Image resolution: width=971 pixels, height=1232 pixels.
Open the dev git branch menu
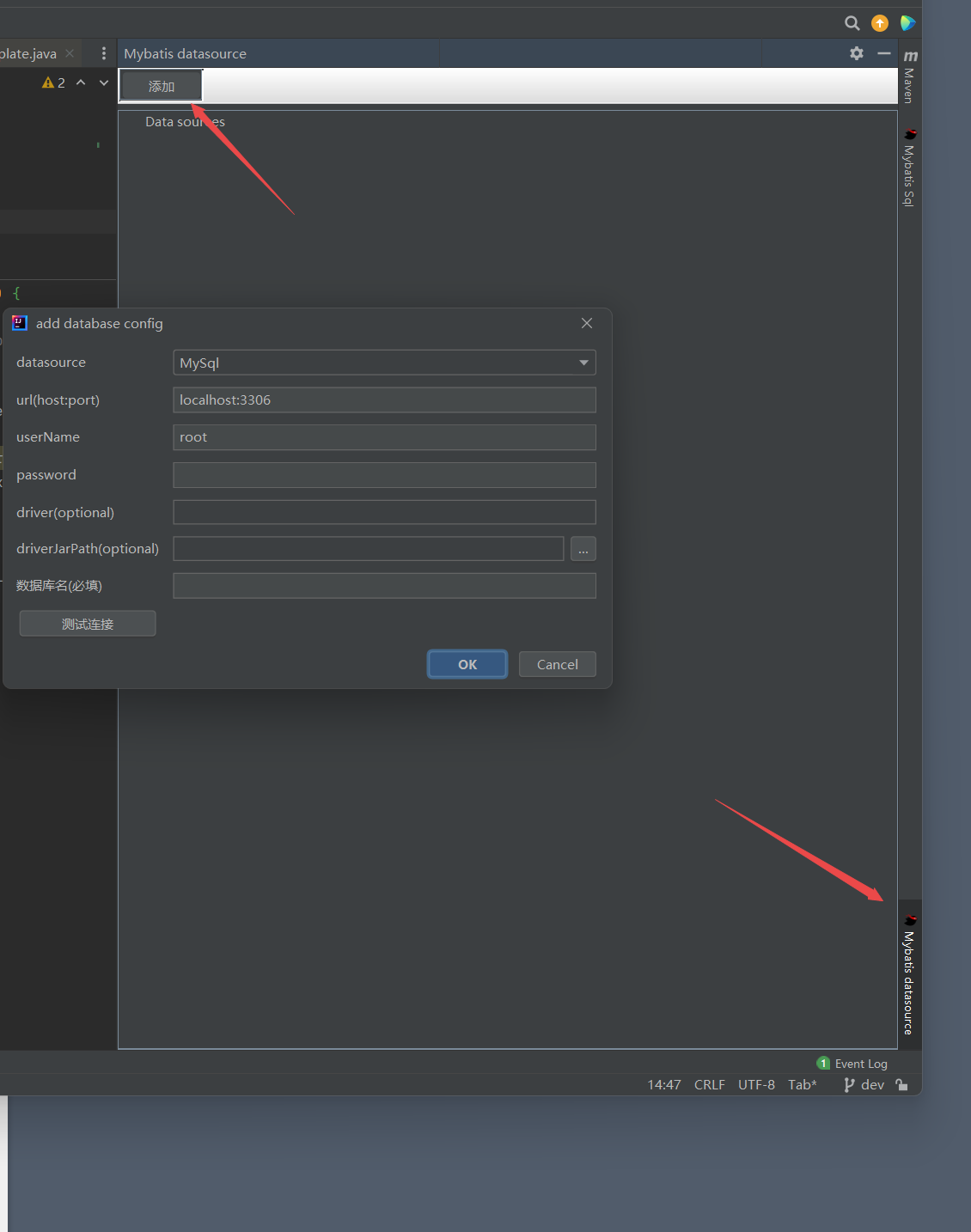point(864,1085)
